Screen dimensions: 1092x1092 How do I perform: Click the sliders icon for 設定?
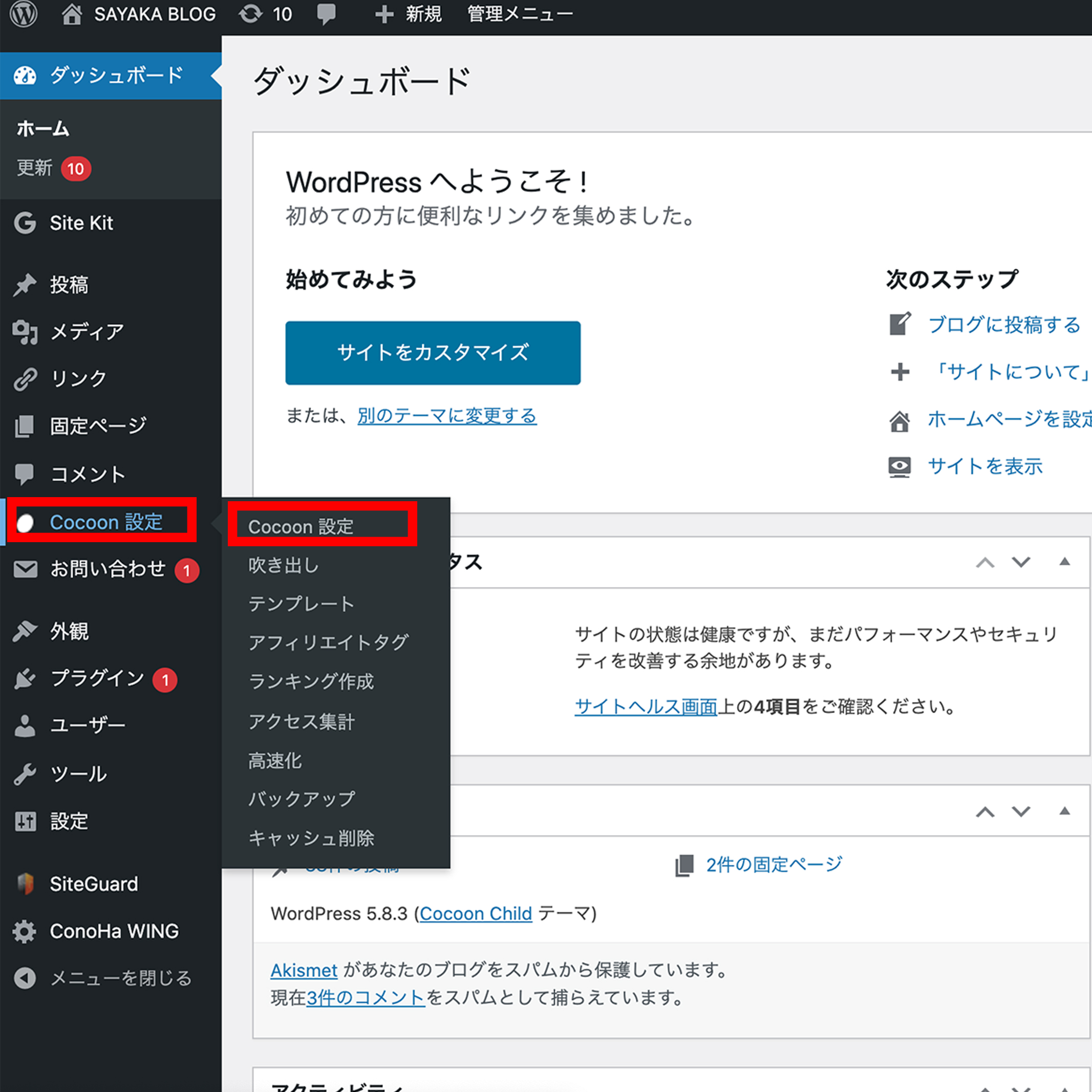coord(25,821)
